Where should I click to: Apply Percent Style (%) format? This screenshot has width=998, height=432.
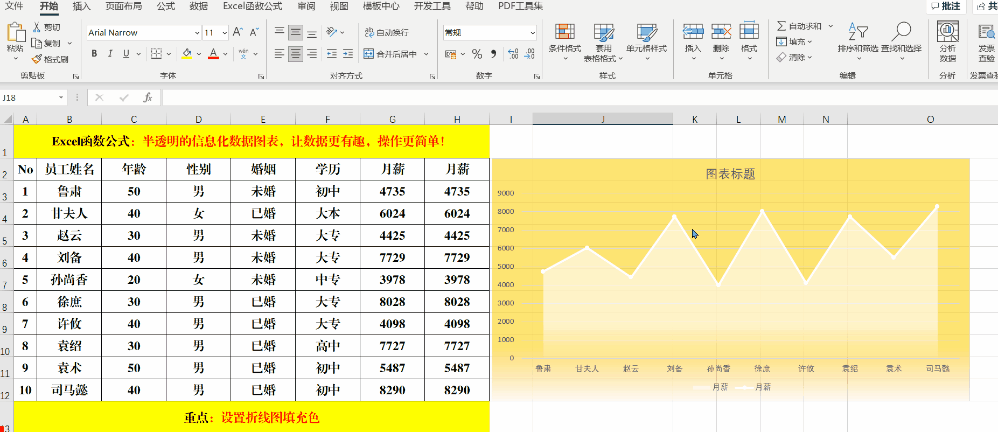(477, 54)
